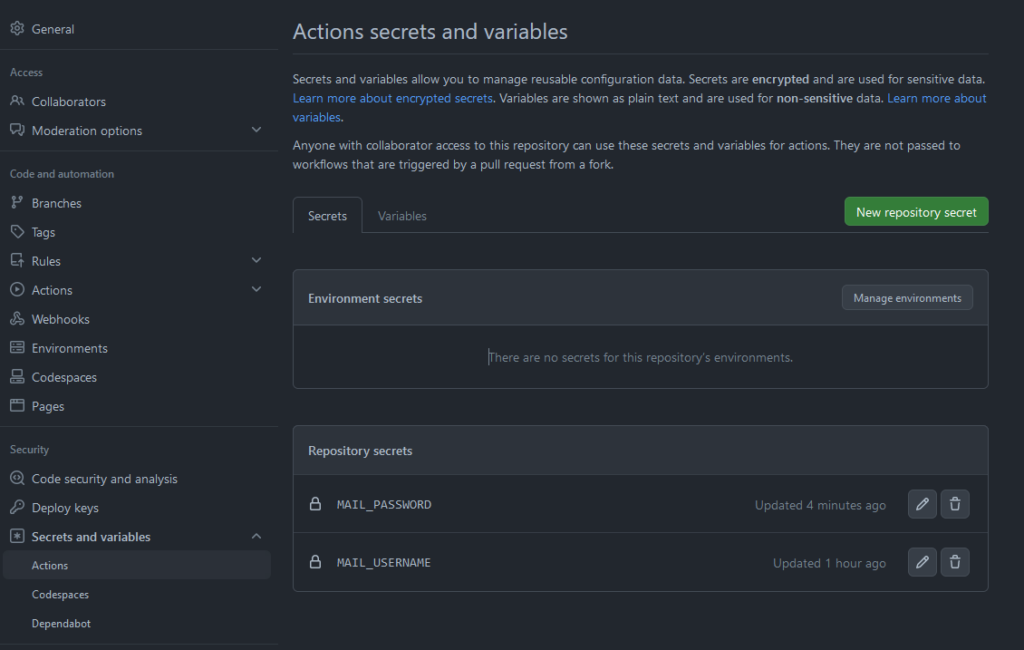The height and width of the screenshot is (650, 1024).
Task: Click the Deploy keys key icon
Action: pos(17,508)
